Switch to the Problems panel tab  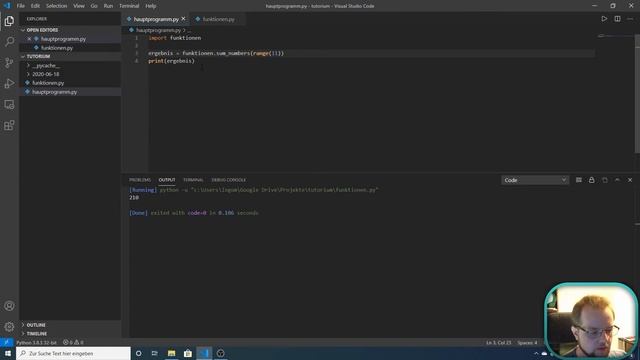pyautogui.click(x=140, y=180)
